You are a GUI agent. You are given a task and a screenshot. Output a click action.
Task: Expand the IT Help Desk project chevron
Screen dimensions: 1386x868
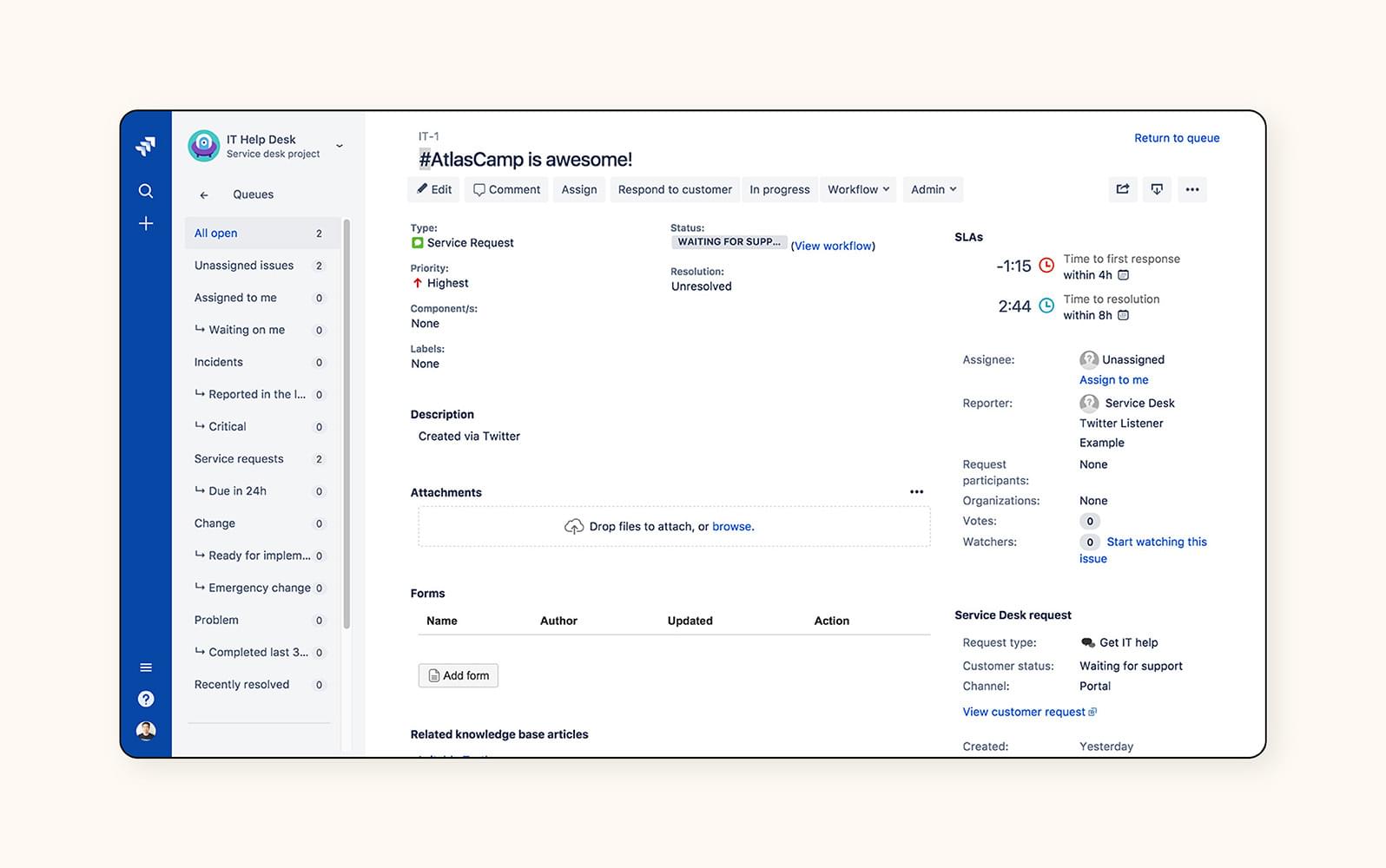[340, 146]
